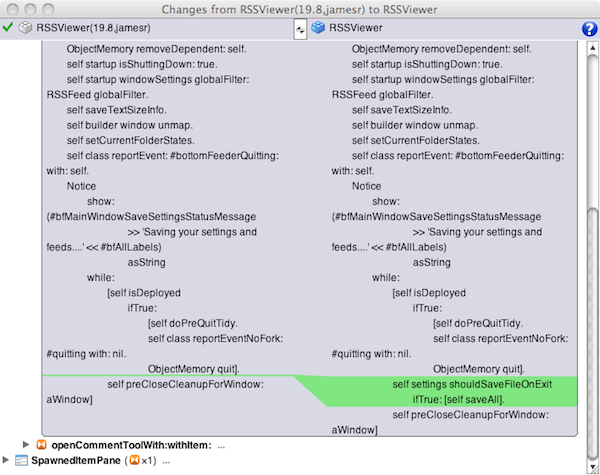600x475 pixels.
Task: Expand the openCommentToolWith:withItem: method
Action: 26,444
